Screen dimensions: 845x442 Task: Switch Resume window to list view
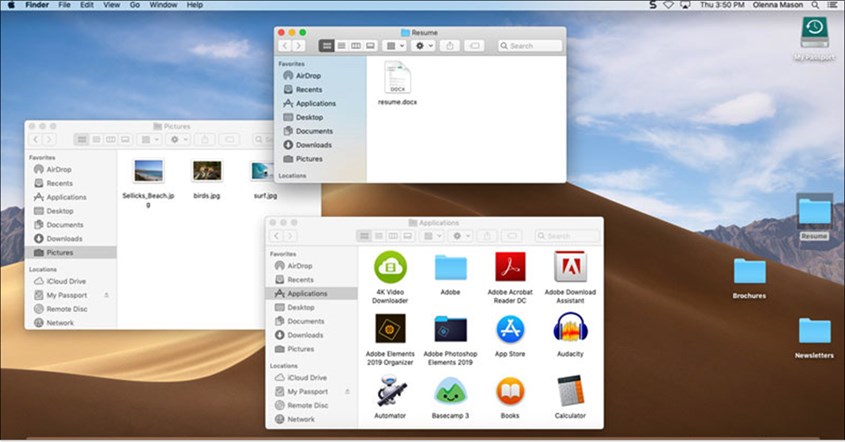(x=341, y=46)
